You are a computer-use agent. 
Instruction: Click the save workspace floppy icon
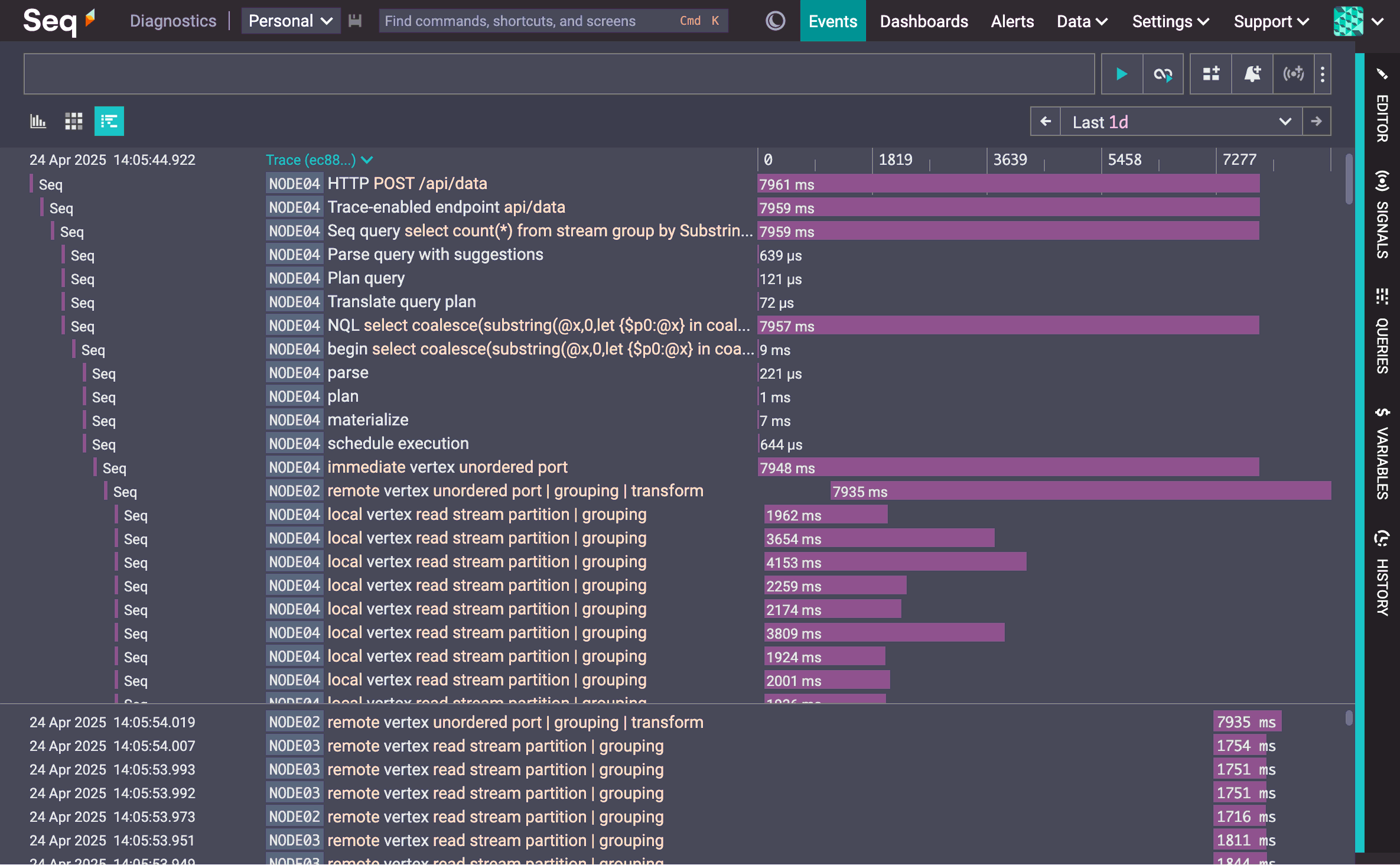click(354, 21)
